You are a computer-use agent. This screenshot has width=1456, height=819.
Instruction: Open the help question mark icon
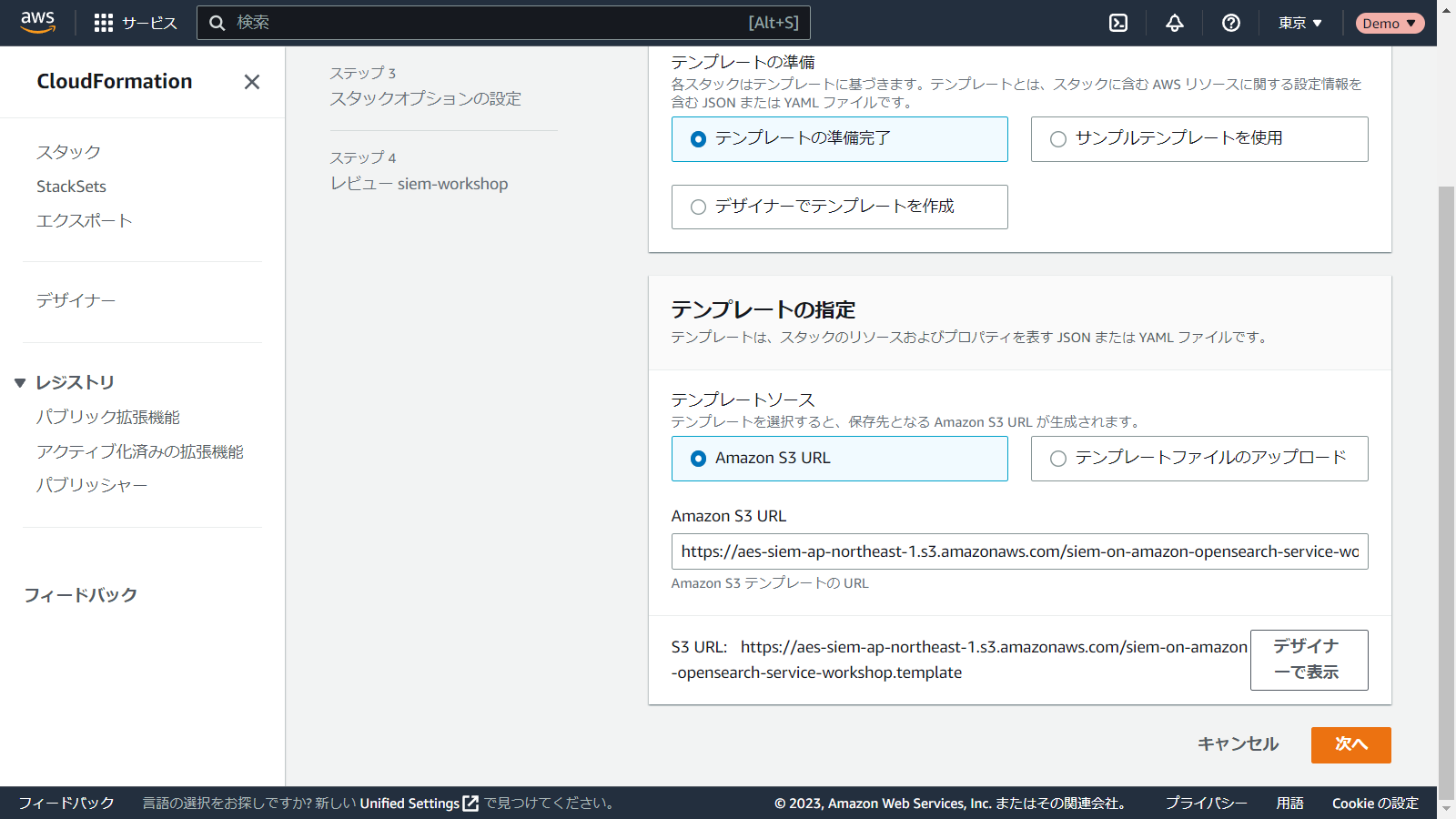pyautogui.click(x=1231, y=23)
